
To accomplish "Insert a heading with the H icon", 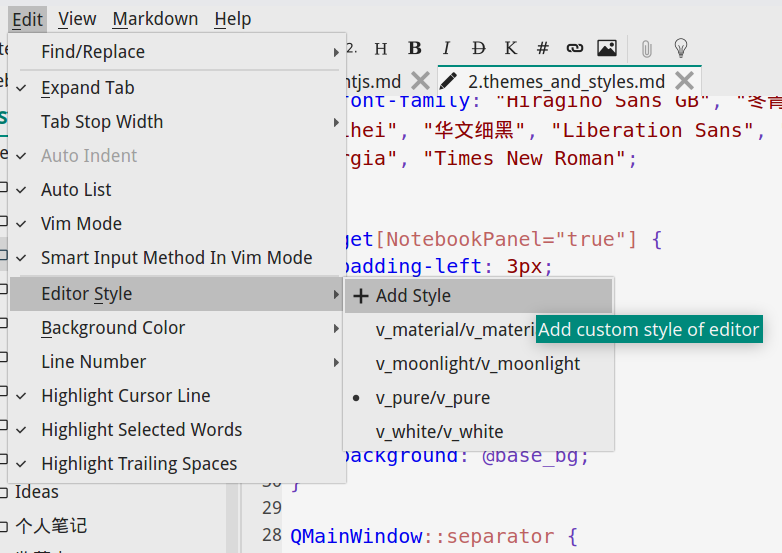I will 381,49.
